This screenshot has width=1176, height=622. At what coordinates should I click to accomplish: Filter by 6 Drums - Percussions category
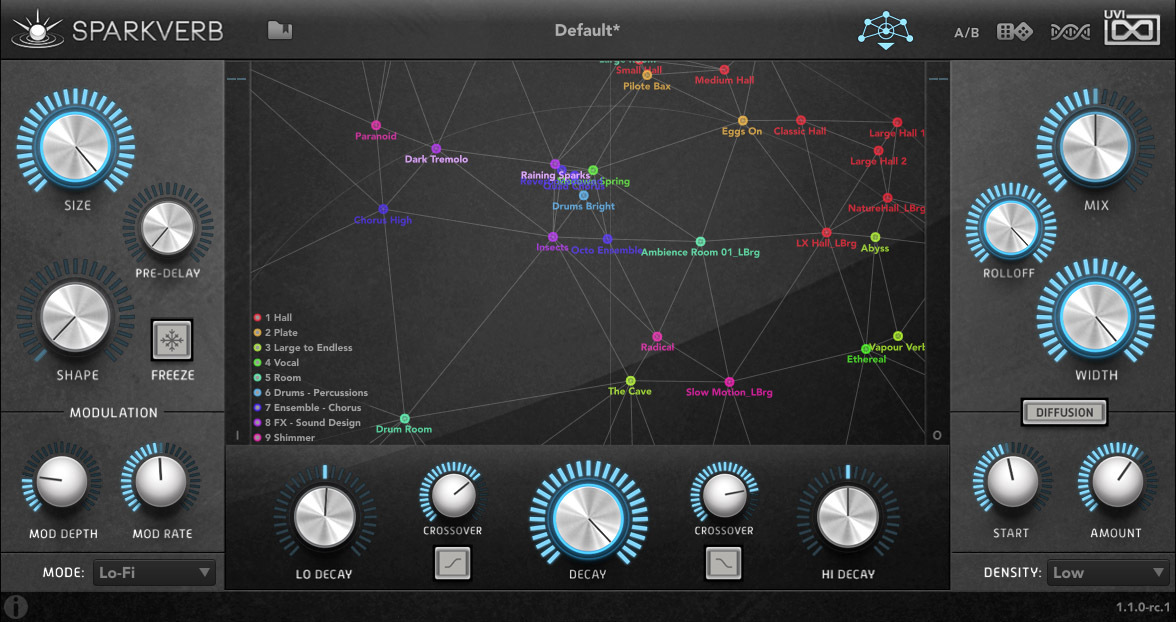(x=311, y=392)
